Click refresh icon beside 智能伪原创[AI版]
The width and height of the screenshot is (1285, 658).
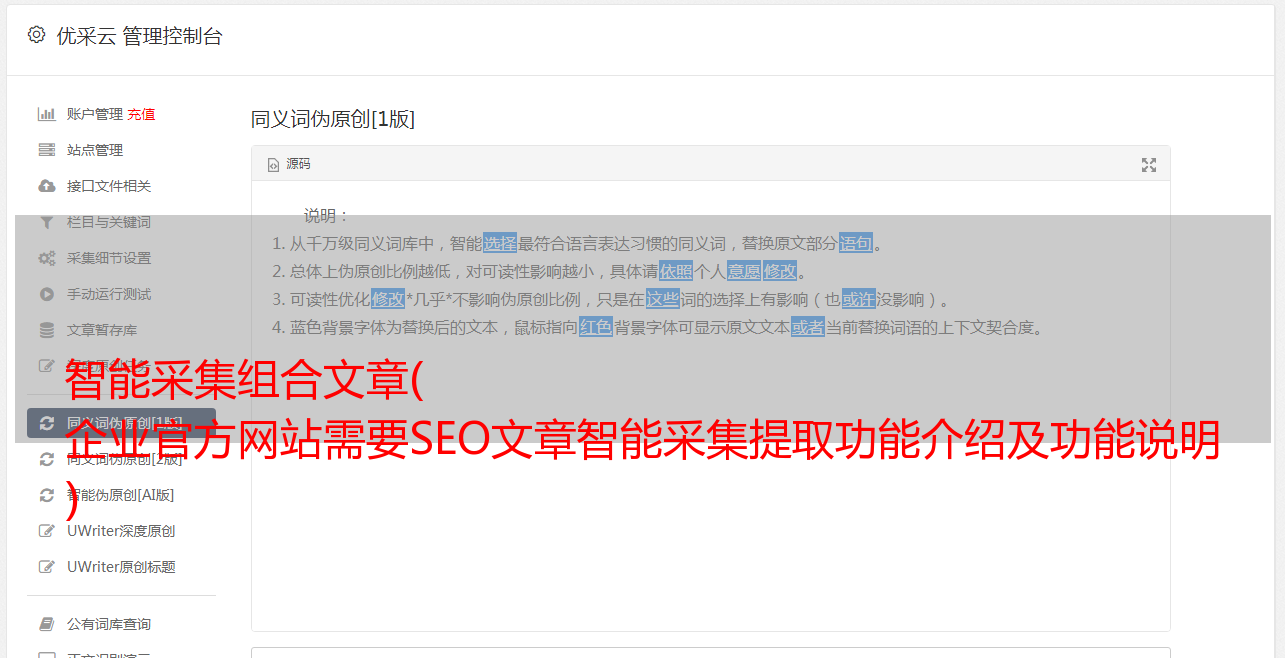tap(46, 495)
